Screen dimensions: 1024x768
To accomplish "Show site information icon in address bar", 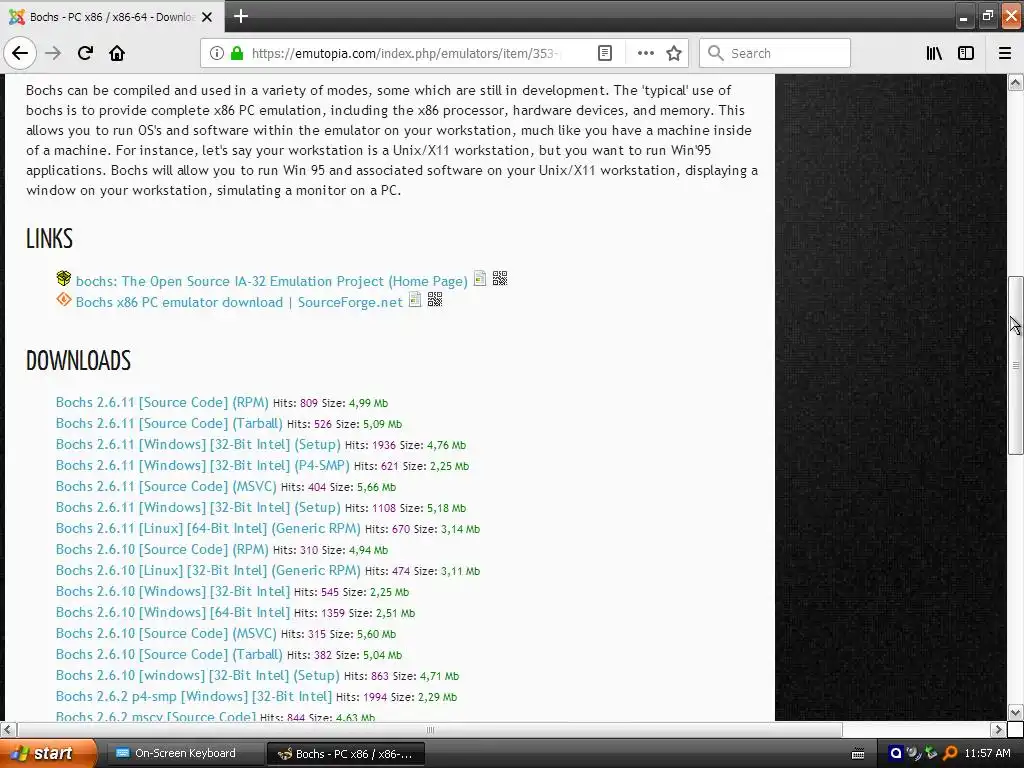I will [217, 53].
